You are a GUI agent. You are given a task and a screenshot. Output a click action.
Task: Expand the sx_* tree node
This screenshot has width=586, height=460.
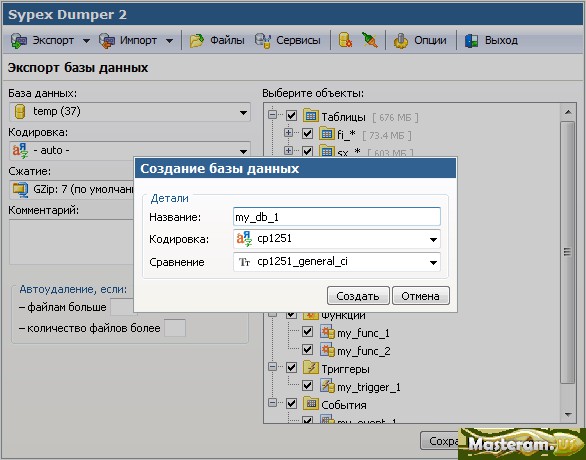tap(288, 151)
